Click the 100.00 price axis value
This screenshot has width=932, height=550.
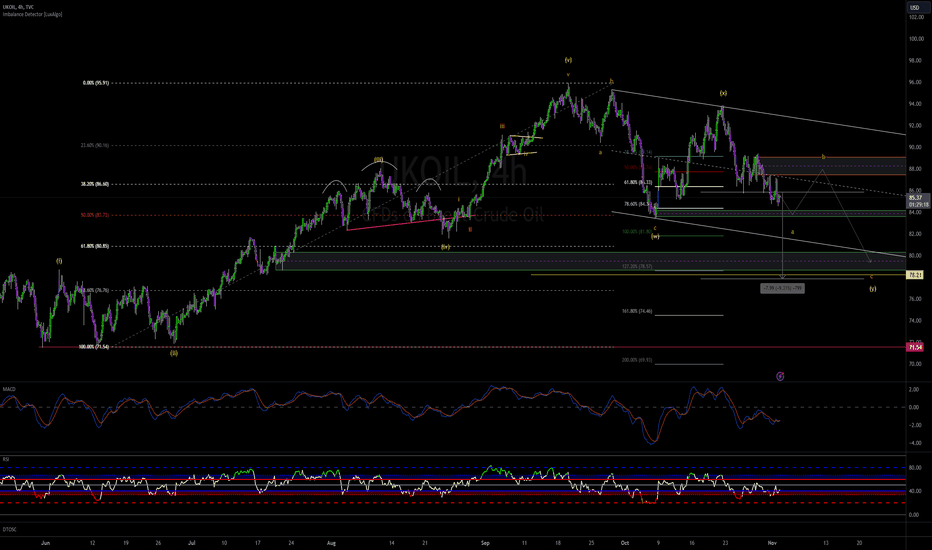tap(915, 39)
